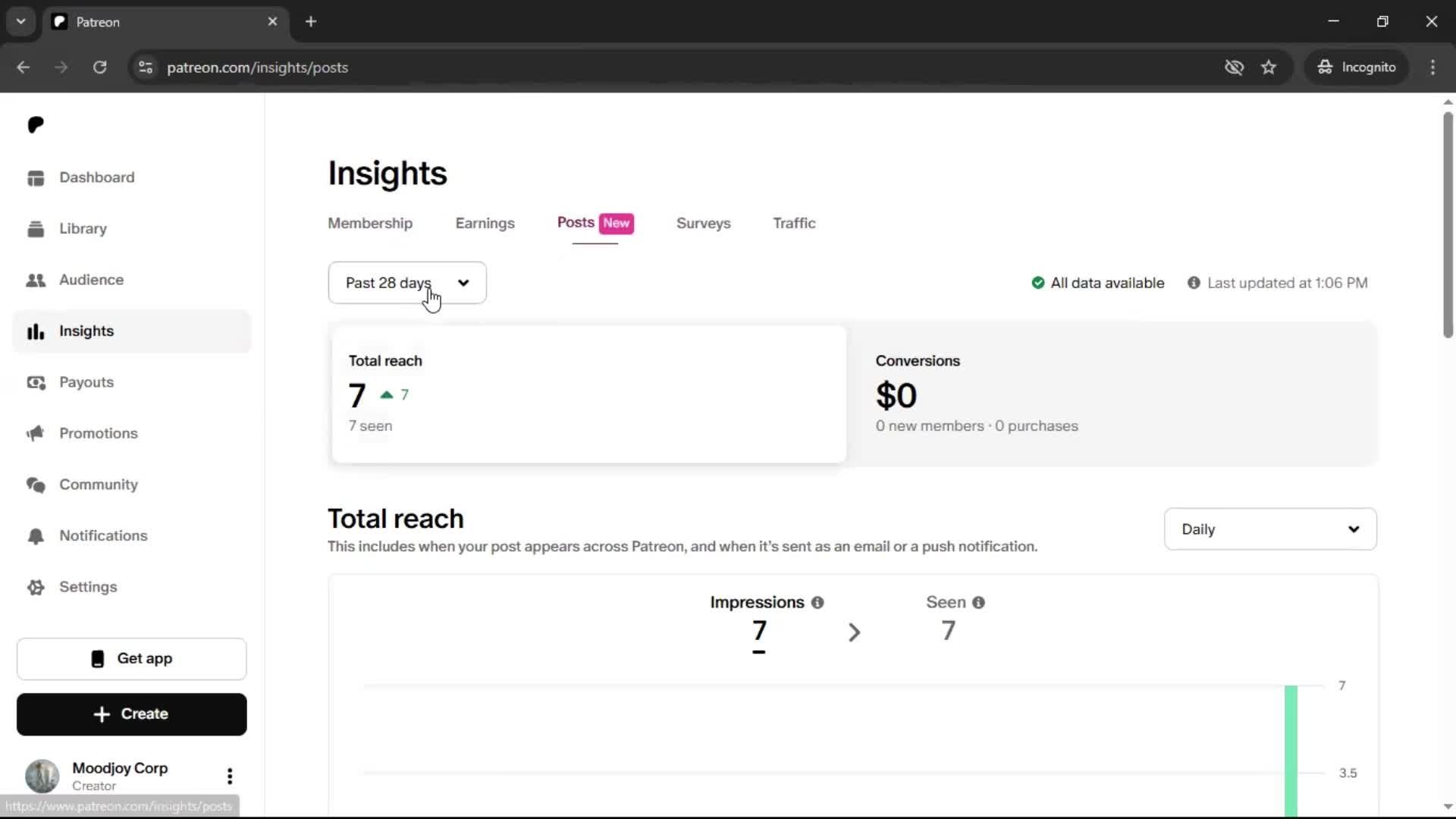Click the Impressions info icon
This screenshot has width=1456, height=819.
point(817,603)
